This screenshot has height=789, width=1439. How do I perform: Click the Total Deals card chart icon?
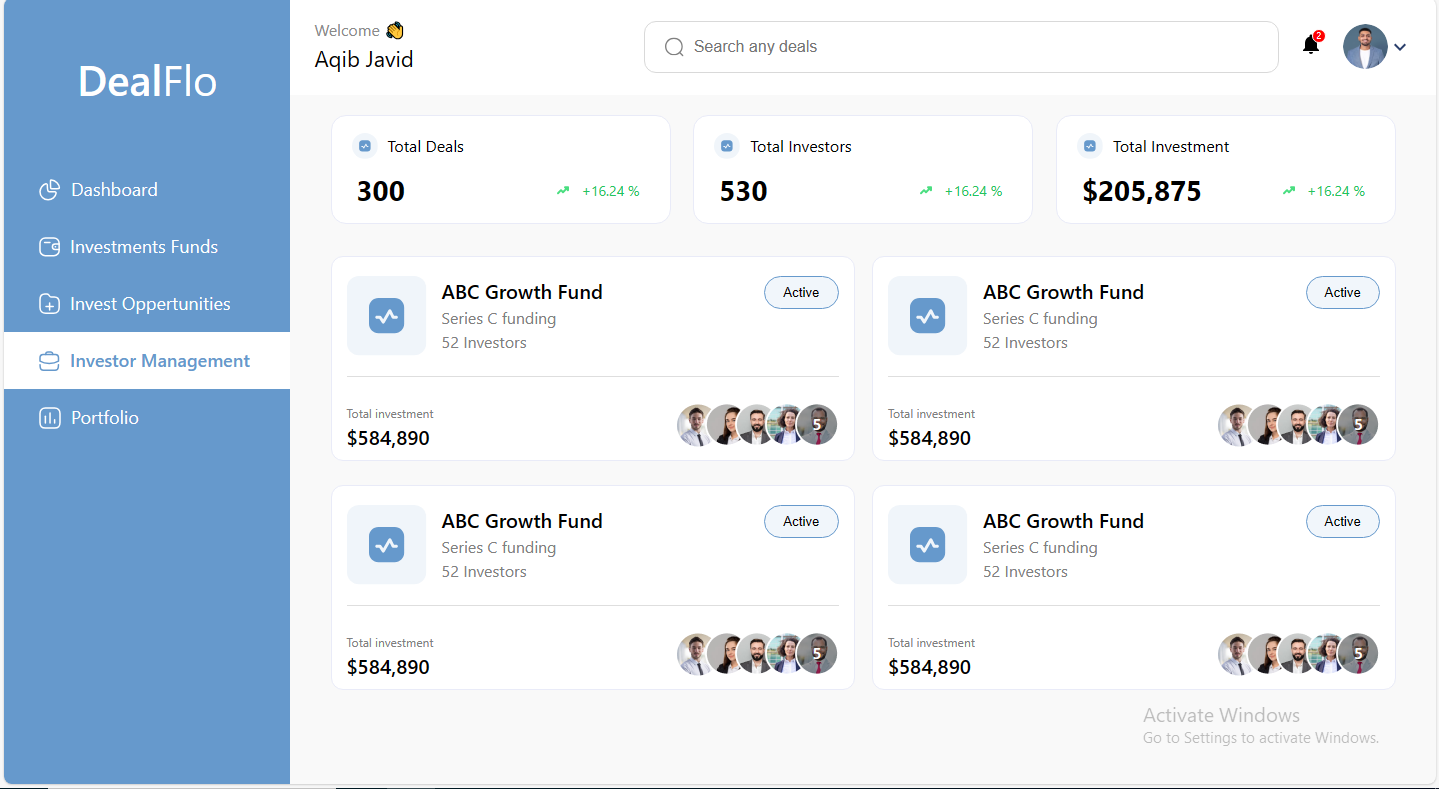(365, 146)
